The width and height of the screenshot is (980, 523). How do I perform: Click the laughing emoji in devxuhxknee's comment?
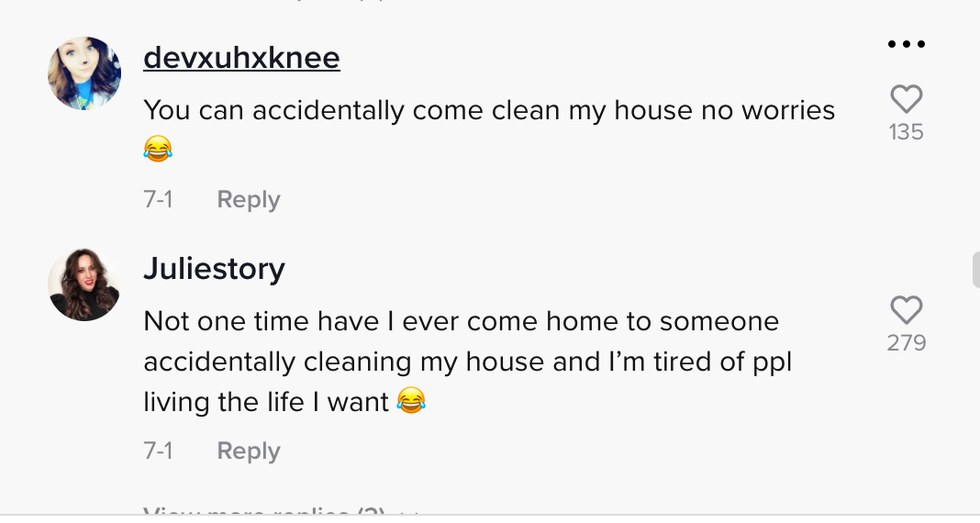158,150
